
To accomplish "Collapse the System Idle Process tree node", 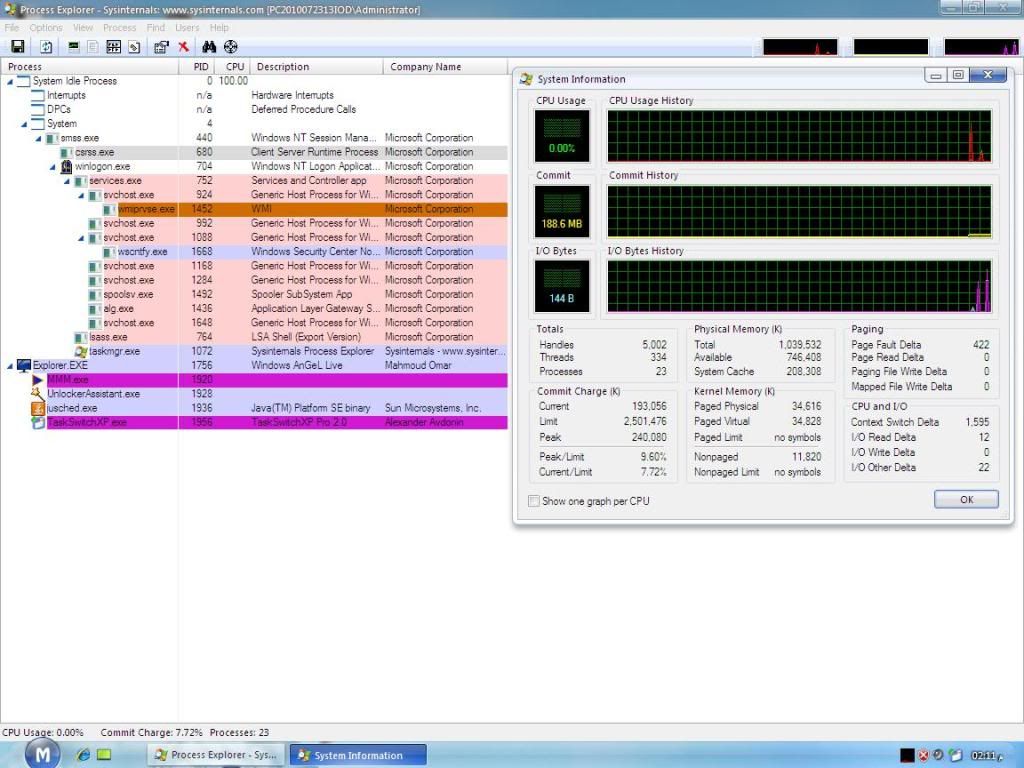I will coord(10,82).
